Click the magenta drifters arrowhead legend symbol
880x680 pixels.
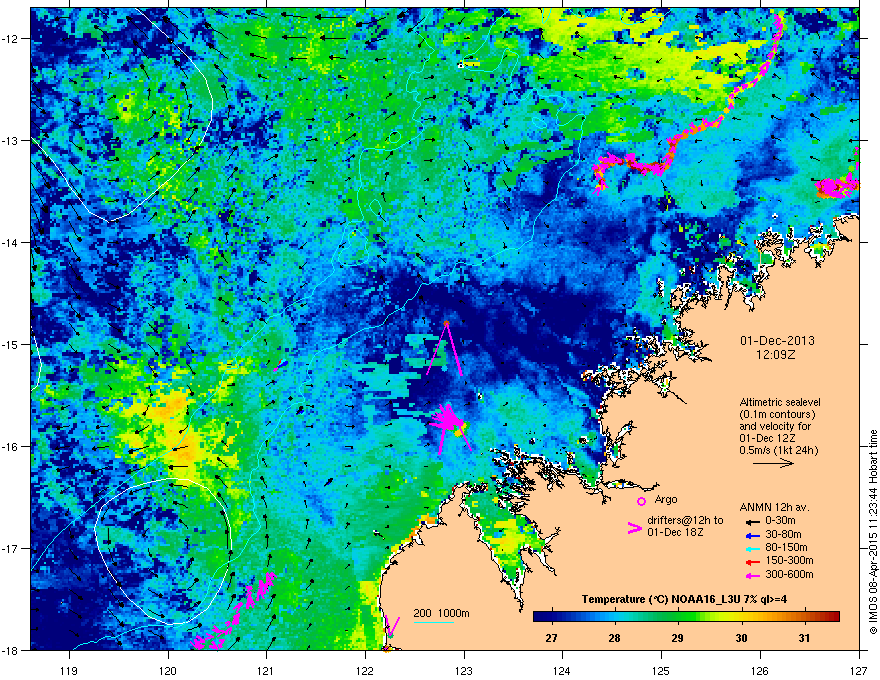634,528
